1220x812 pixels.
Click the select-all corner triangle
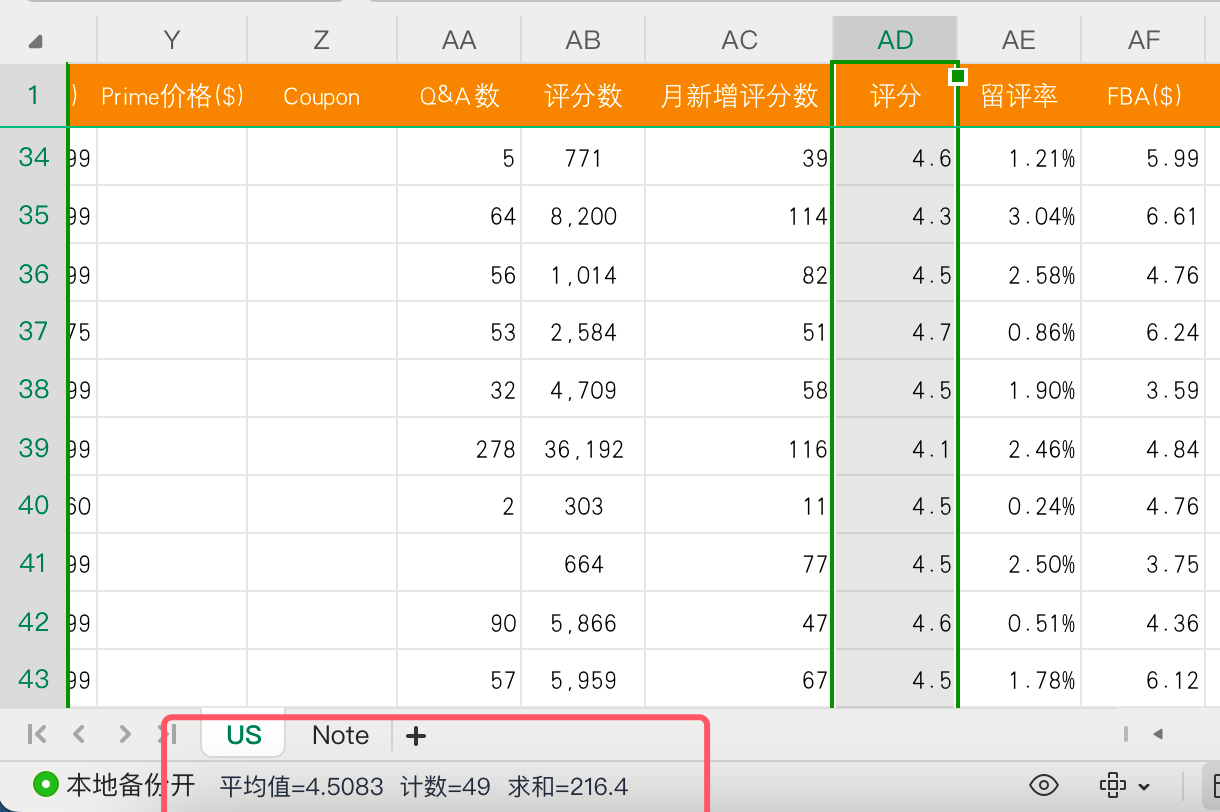(36, 41)
